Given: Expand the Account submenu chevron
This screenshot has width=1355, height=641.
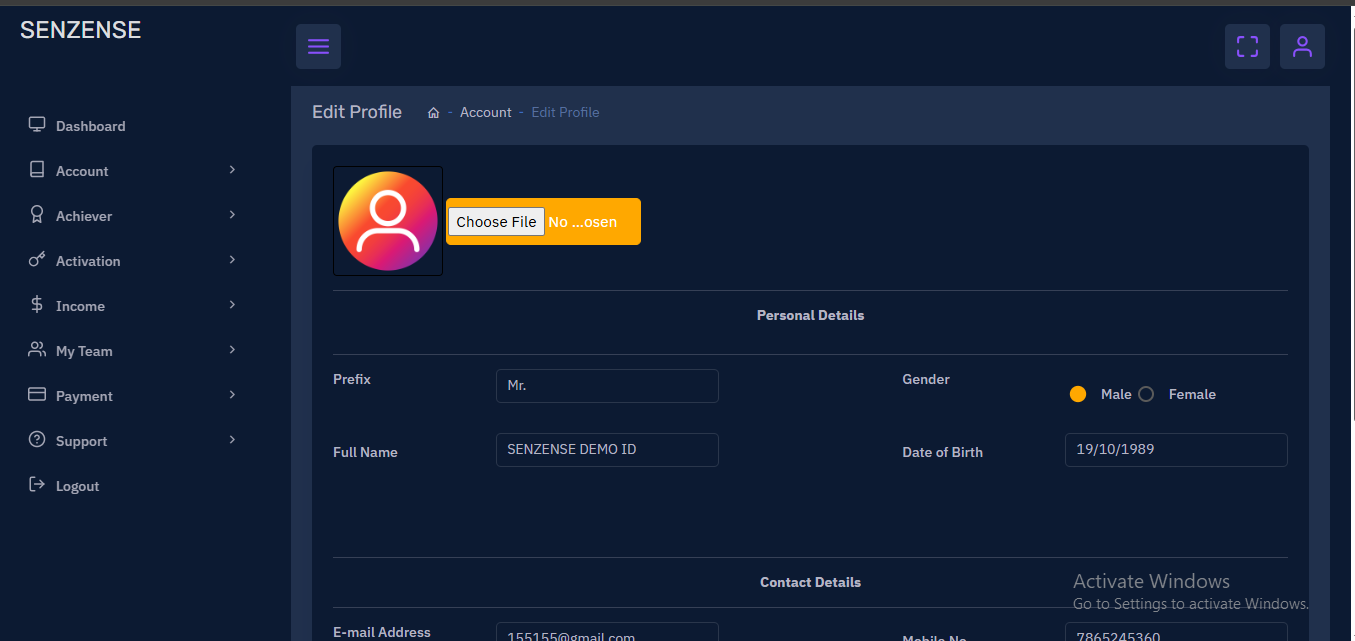Looking at the screenshot, I should coord(232,170).
